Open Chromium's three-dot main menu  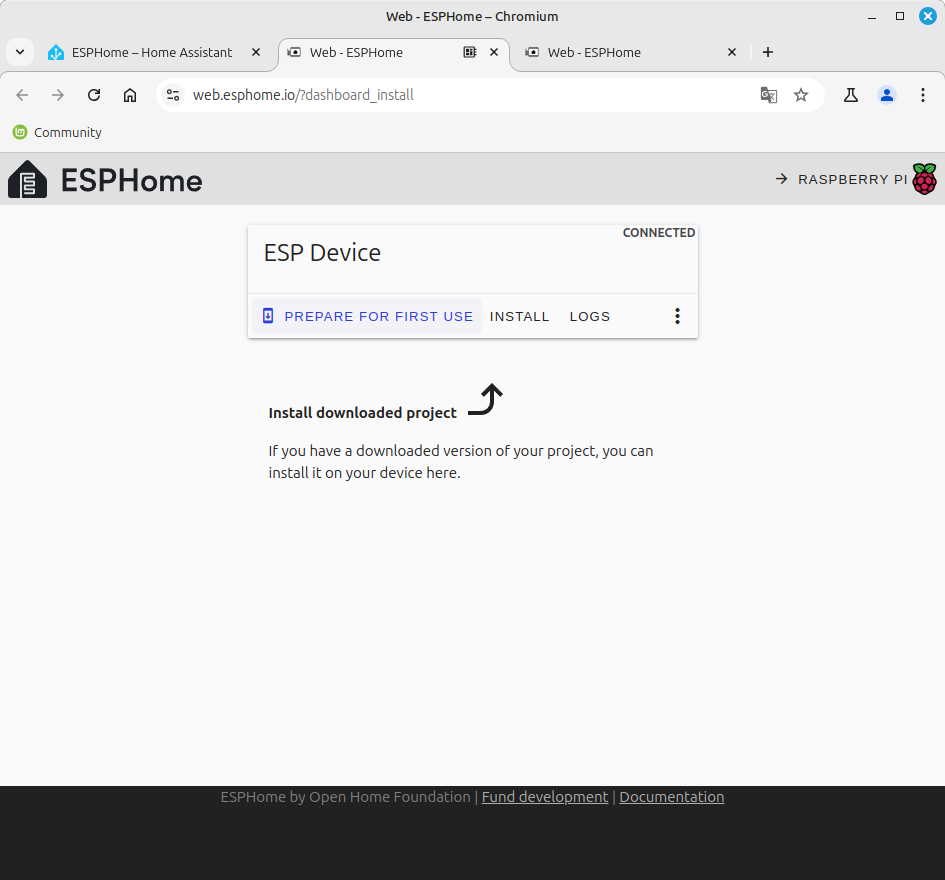tap(923, 95)
